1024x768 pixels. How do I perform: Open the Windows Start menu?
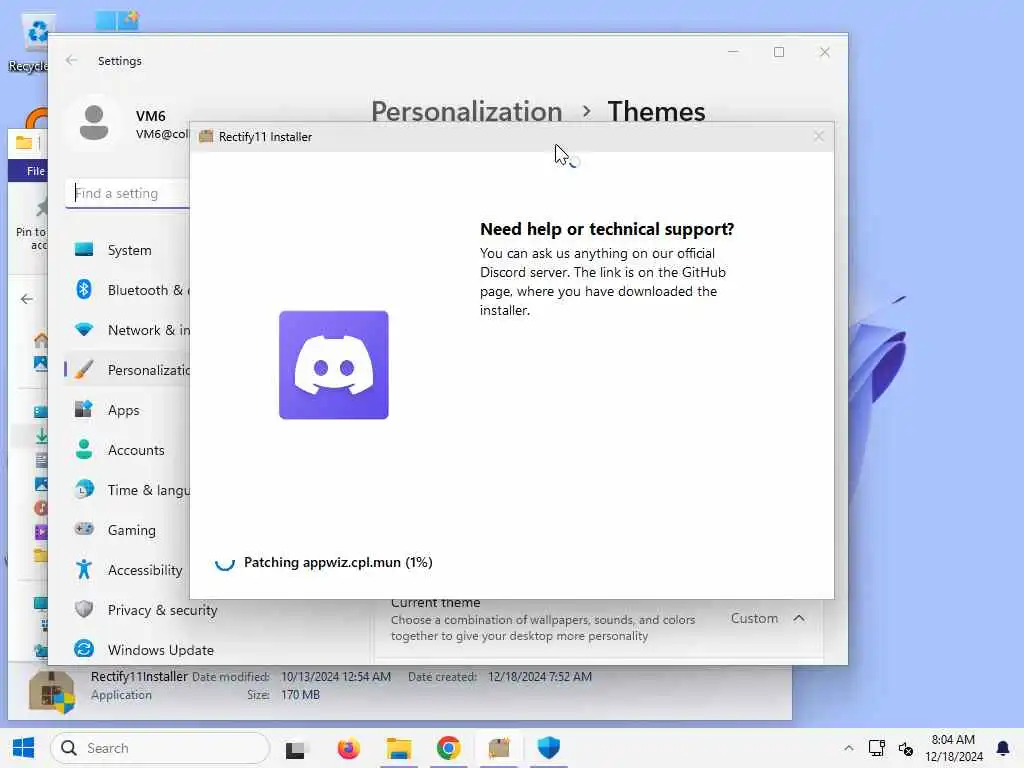(x=24, y=748)
